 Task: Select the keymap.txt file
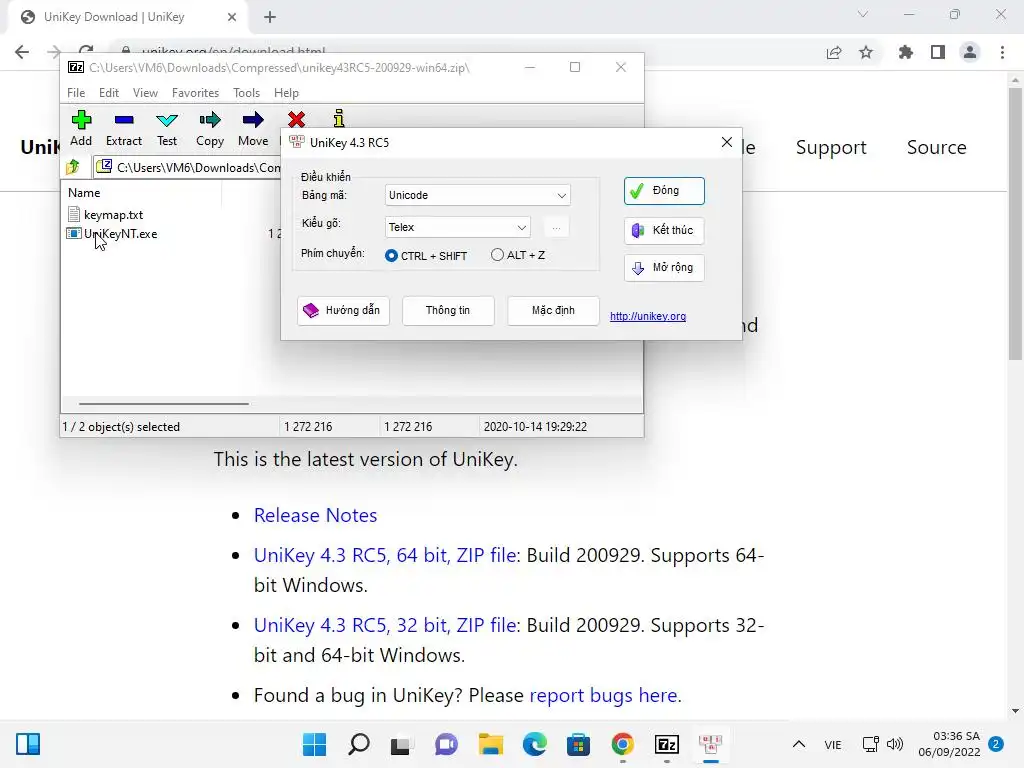click(x=113, y=214)
